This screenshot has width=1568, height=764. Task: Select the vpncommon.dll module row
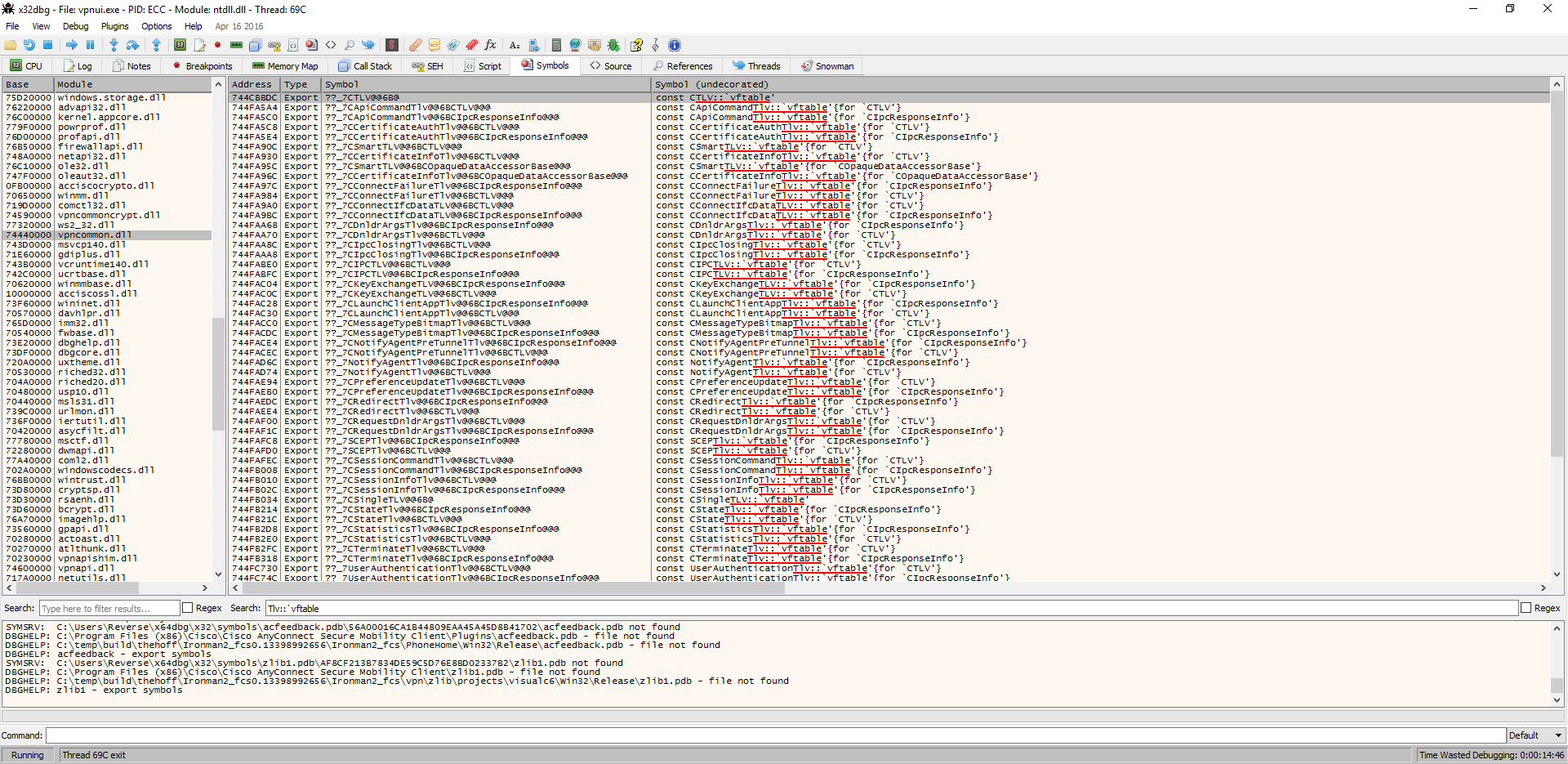point(107,235)
